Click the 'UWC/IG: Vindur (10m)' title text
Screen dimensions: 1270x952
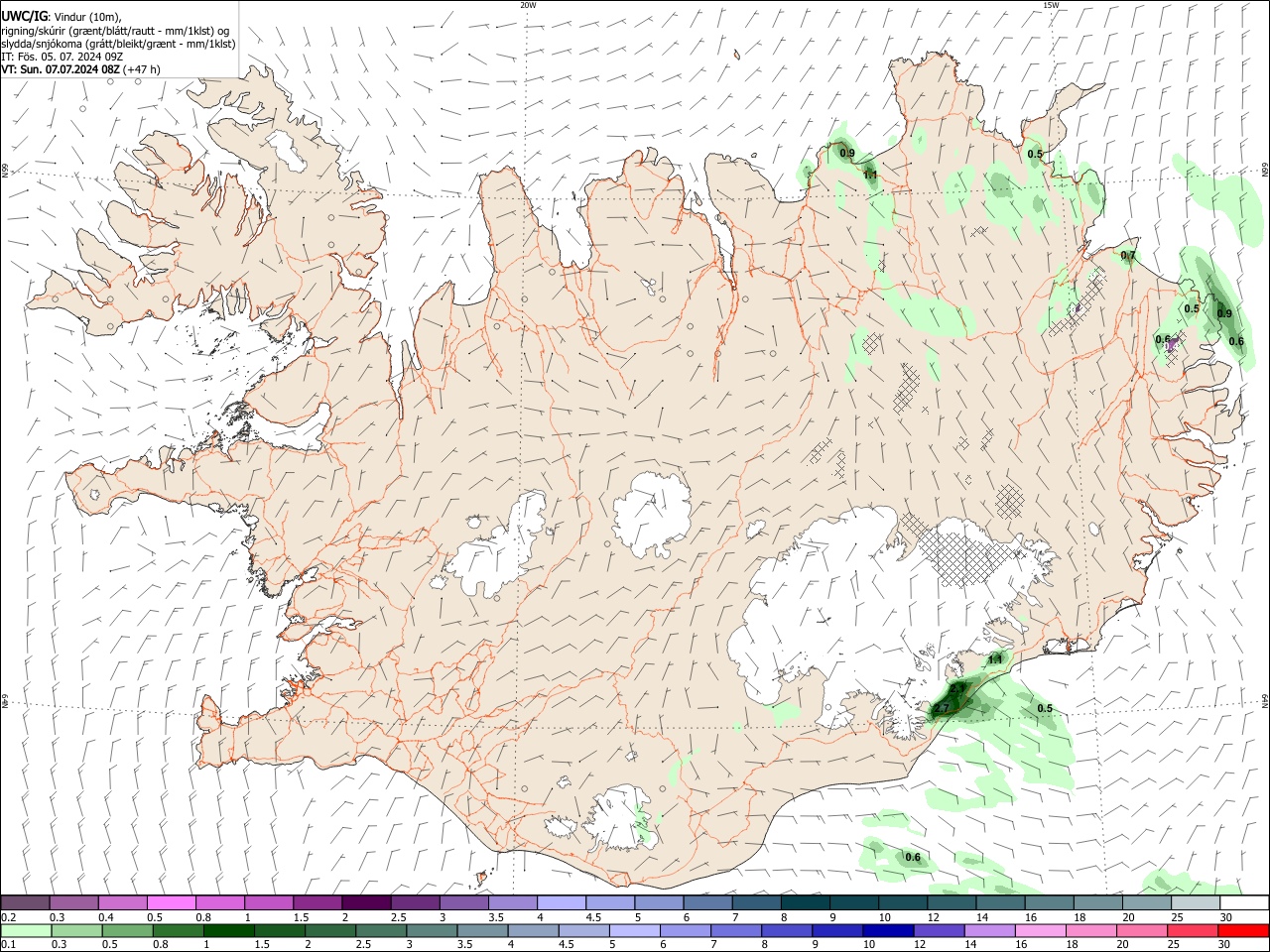(62, 17)
